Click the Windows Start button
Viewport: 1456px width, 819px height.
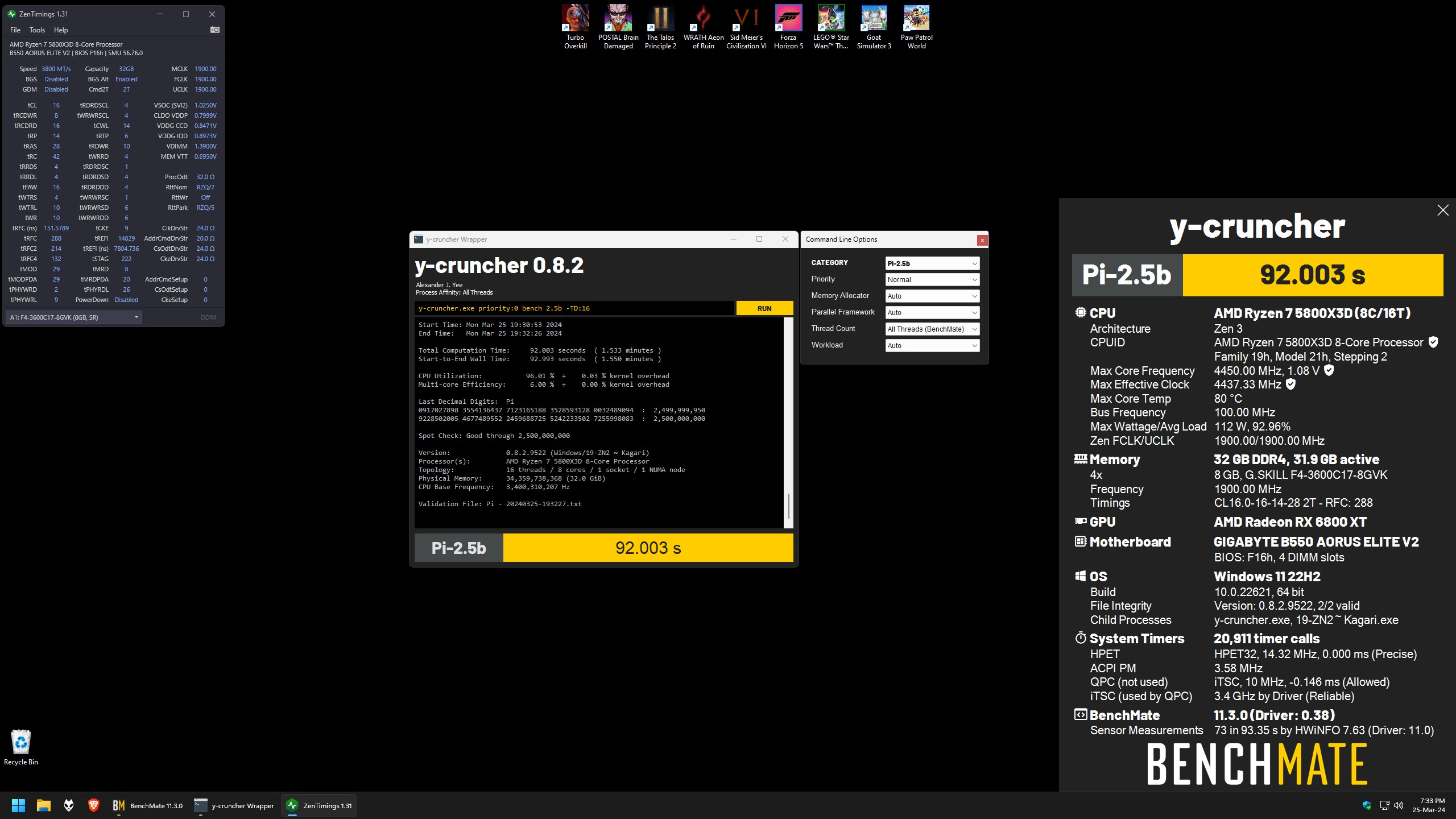click(18, 805)
